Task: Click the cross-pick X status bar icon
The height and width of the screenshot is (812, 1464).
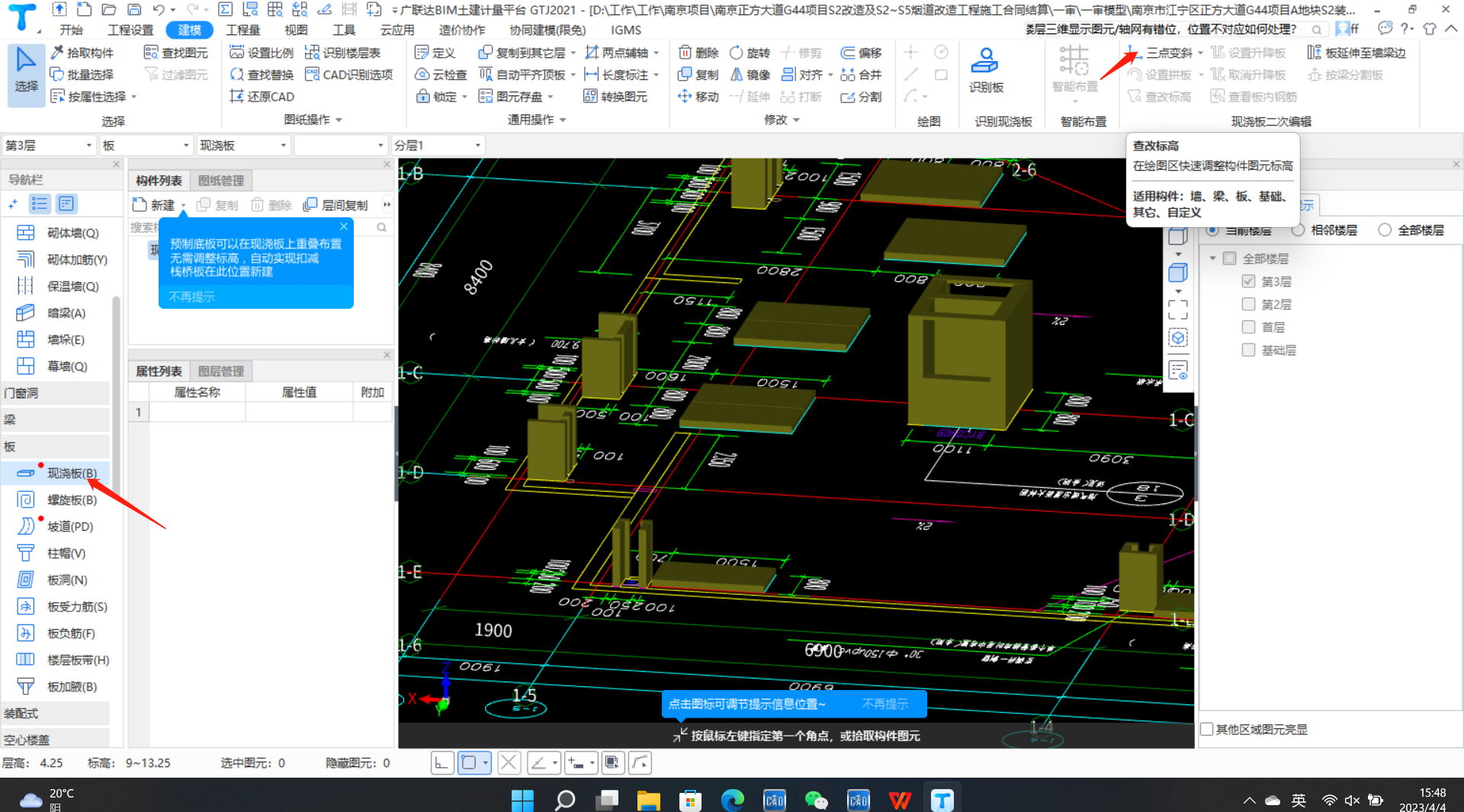Action: [509, 762]
